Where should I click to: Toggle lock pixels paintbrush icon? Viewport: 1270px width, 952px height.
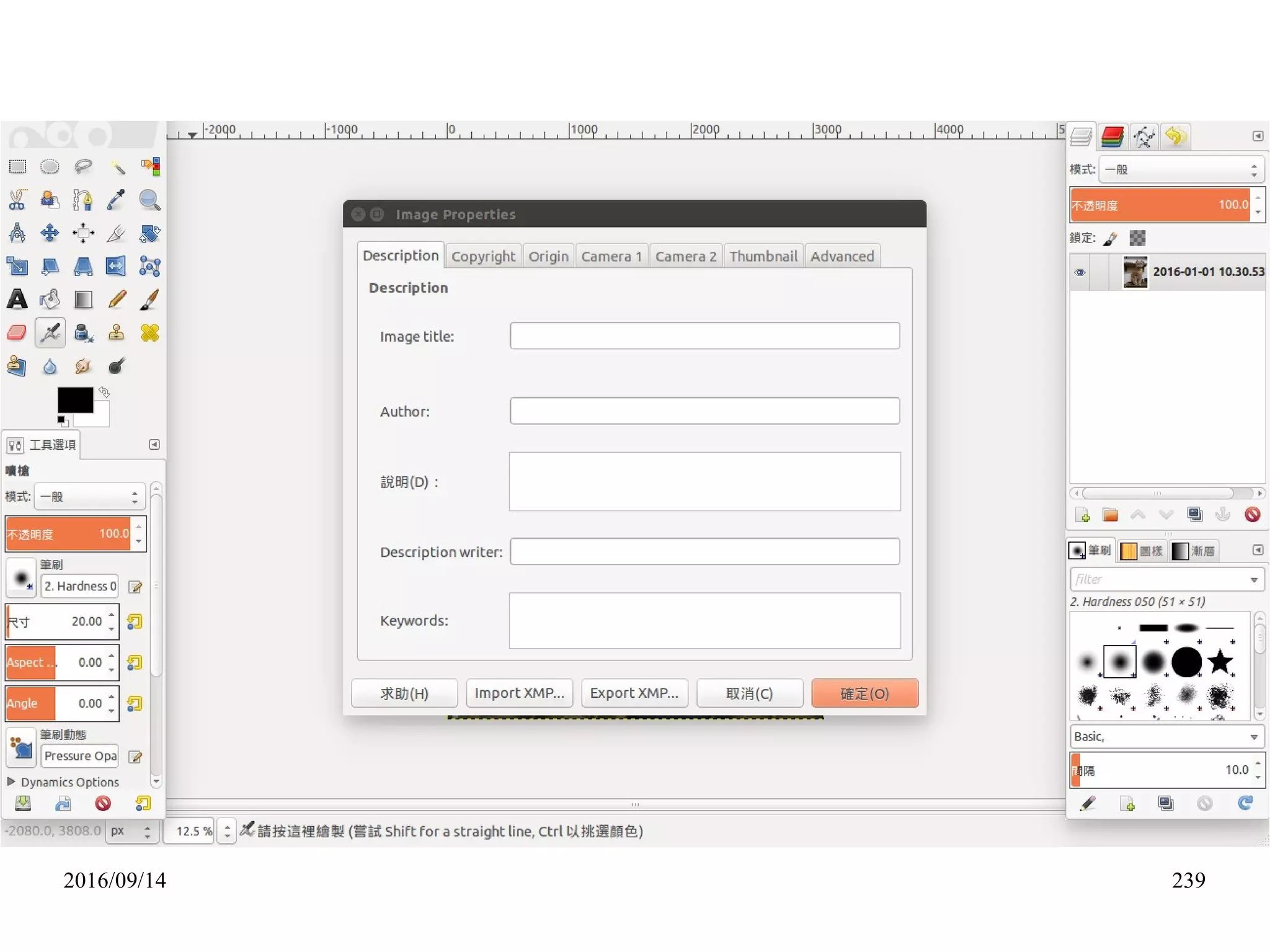[x=1111, y=238]
